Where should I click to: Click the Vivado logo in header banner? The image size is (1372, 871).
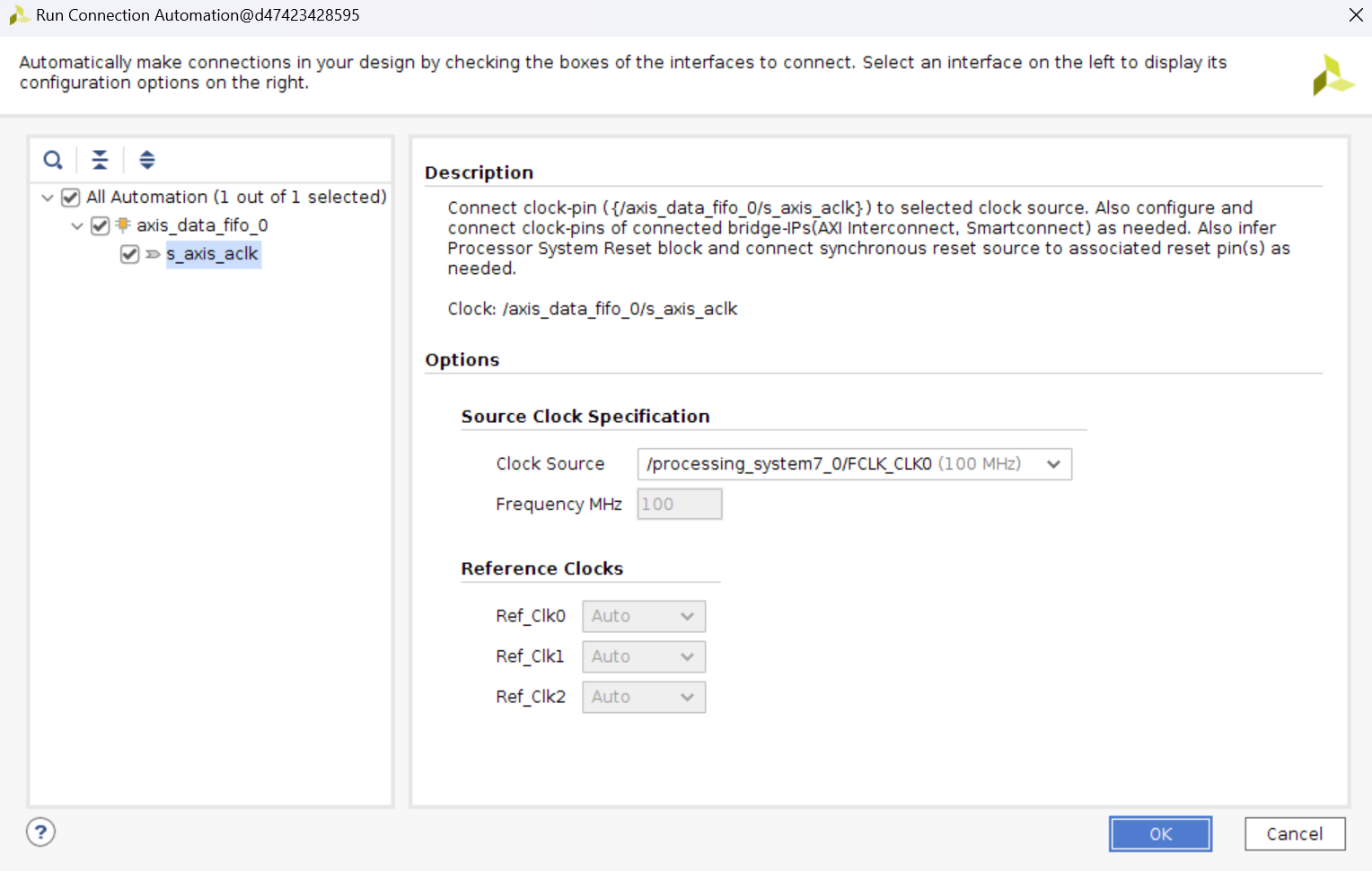[x=1332, y=75]
